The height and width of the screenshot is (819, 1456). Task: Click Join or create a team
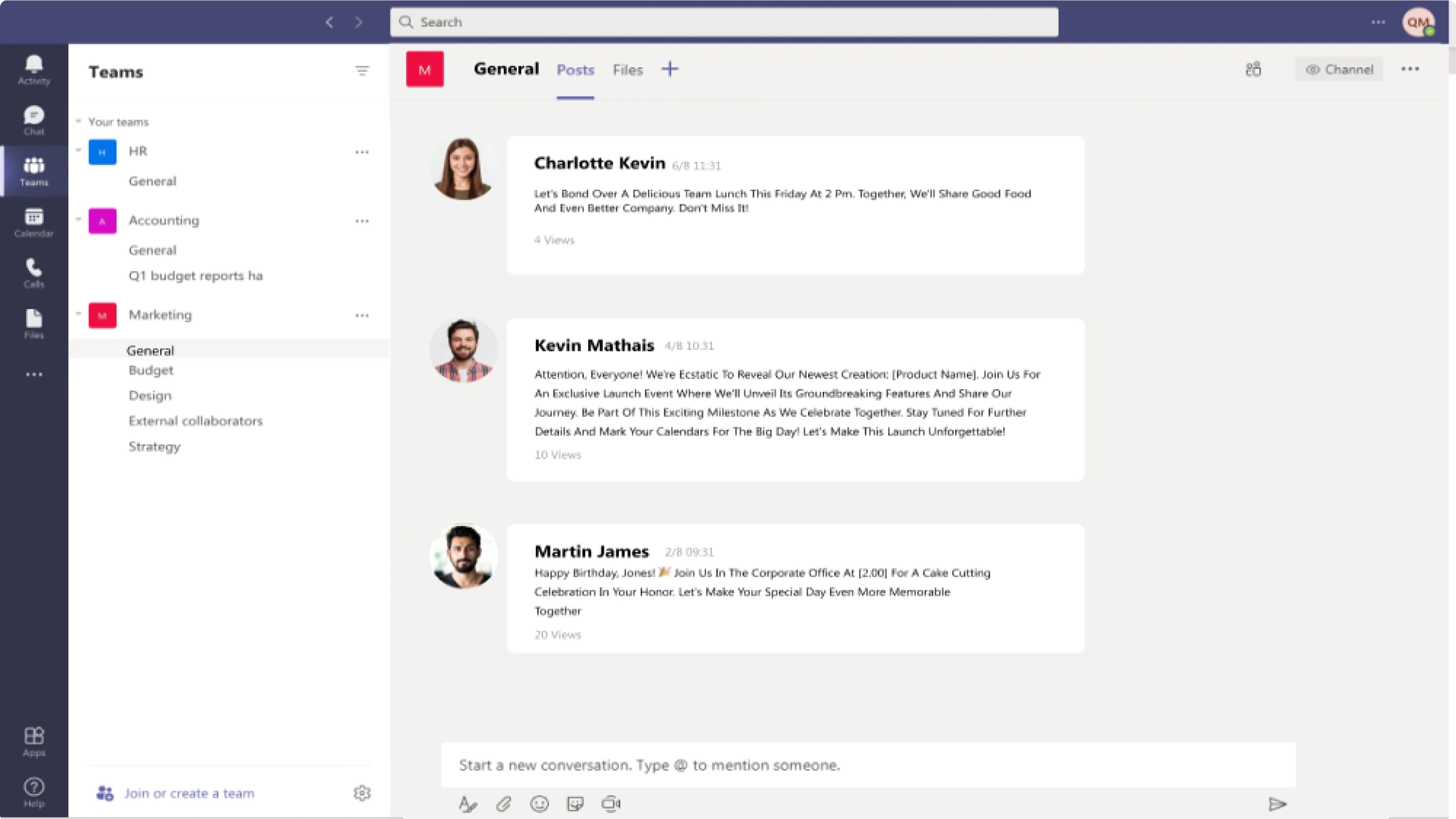(x=189, y=793)
